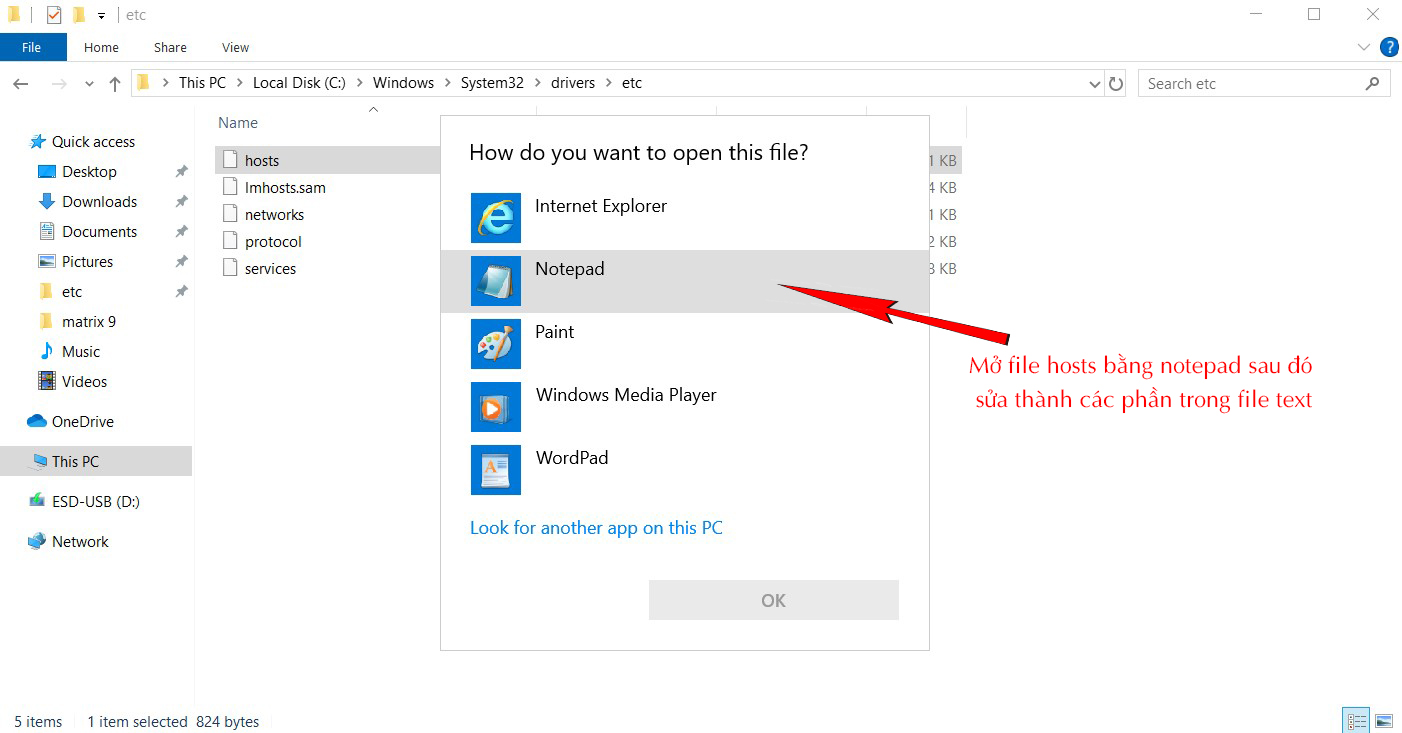1402x733 pixels.
Task: Click Quick access star heading
Action: click(93, 142)
